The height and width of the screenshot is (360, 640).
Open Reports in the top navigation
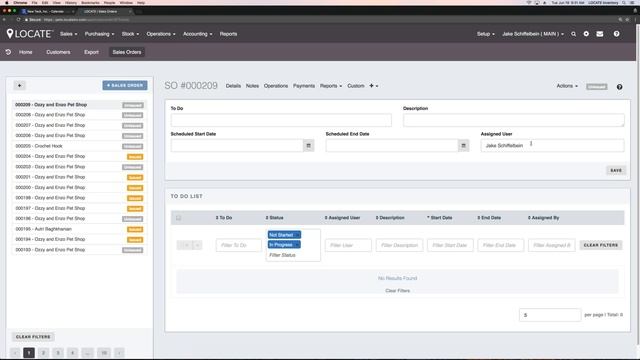228,34
